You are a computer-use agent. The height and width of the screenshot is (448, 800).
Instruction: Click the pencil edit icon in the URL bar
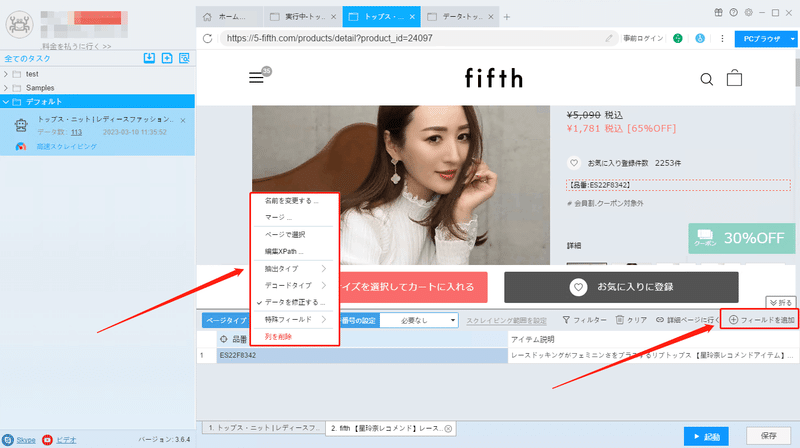click(609, 38)
